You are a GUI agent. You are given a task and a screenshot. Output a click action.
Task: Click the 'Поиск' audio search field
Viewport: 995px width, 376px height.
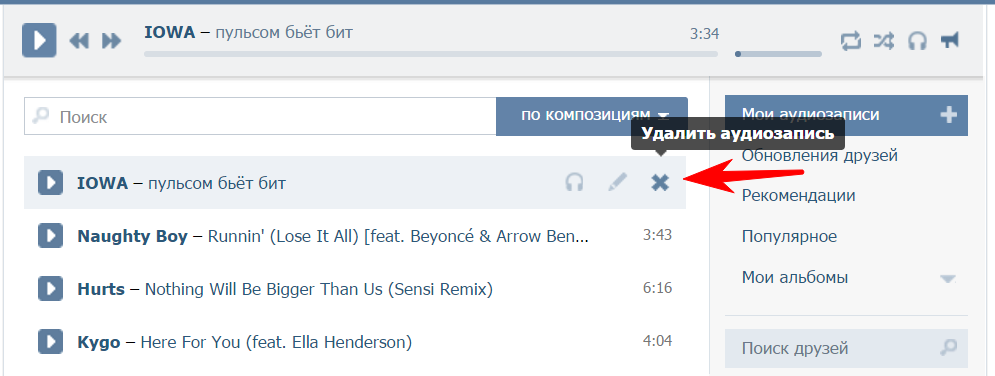[x=260, y=116]
